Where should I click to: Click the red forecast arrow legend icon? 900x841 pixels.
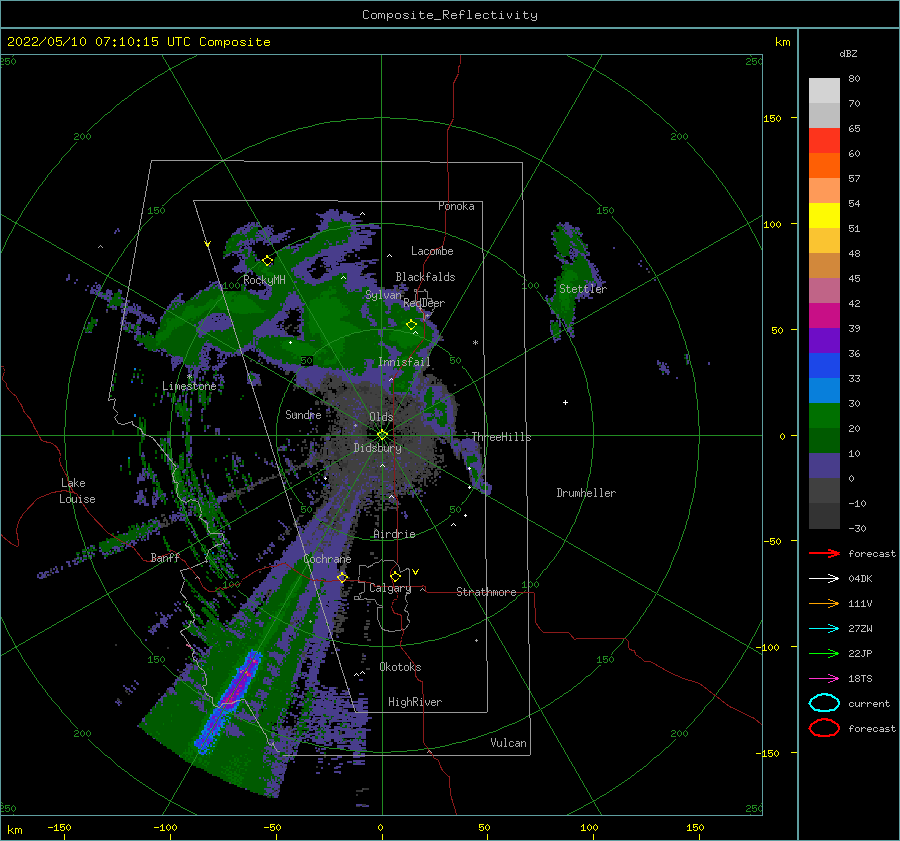coord(824,553)
